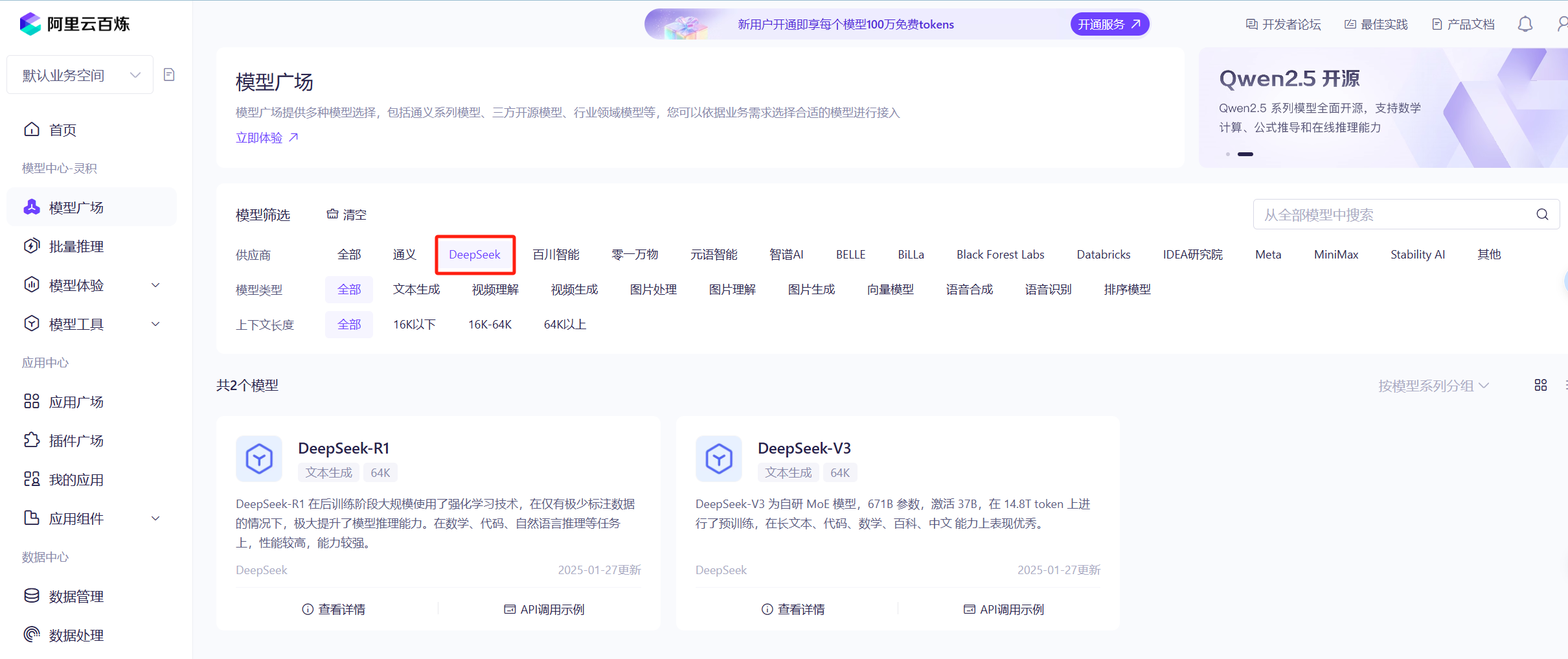Image resolution: width=1568 pixels, height=659 pixels.
Task: Open the 默认业务空间 workspace dropdown
Action: tap(80, 75)
